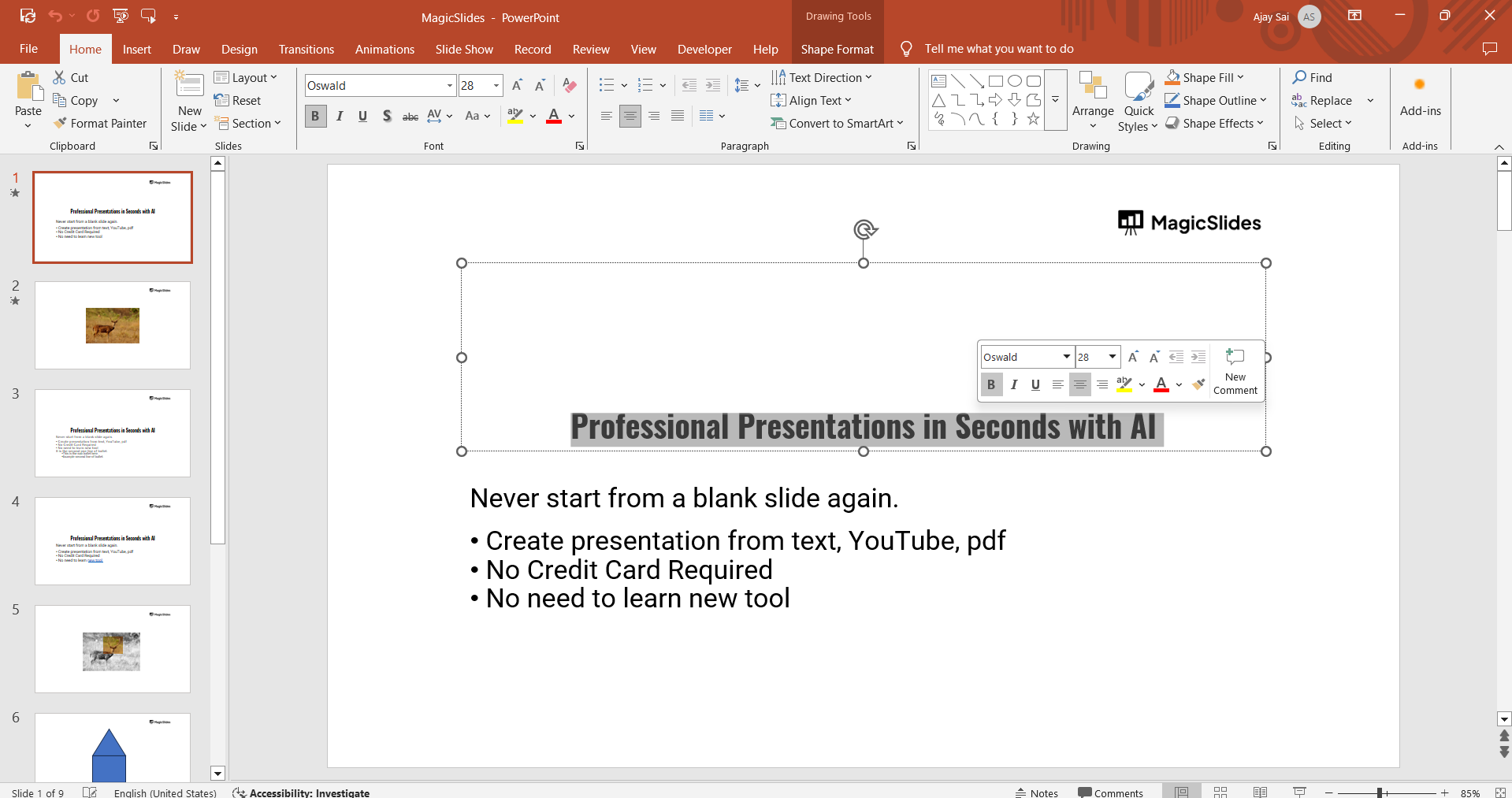This screenshot has width=1512, height=798.
Task: Open the Animations tab
Action: (385, 49)
